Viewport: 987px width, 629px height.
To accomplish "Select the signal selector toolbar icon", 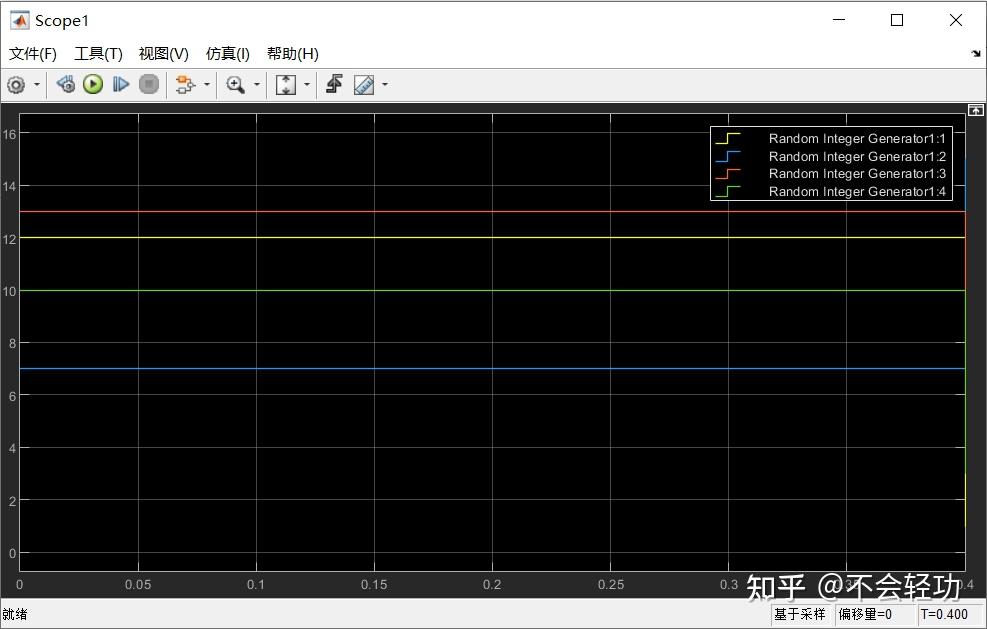I will pyautogui.click(x=186, y=84).
